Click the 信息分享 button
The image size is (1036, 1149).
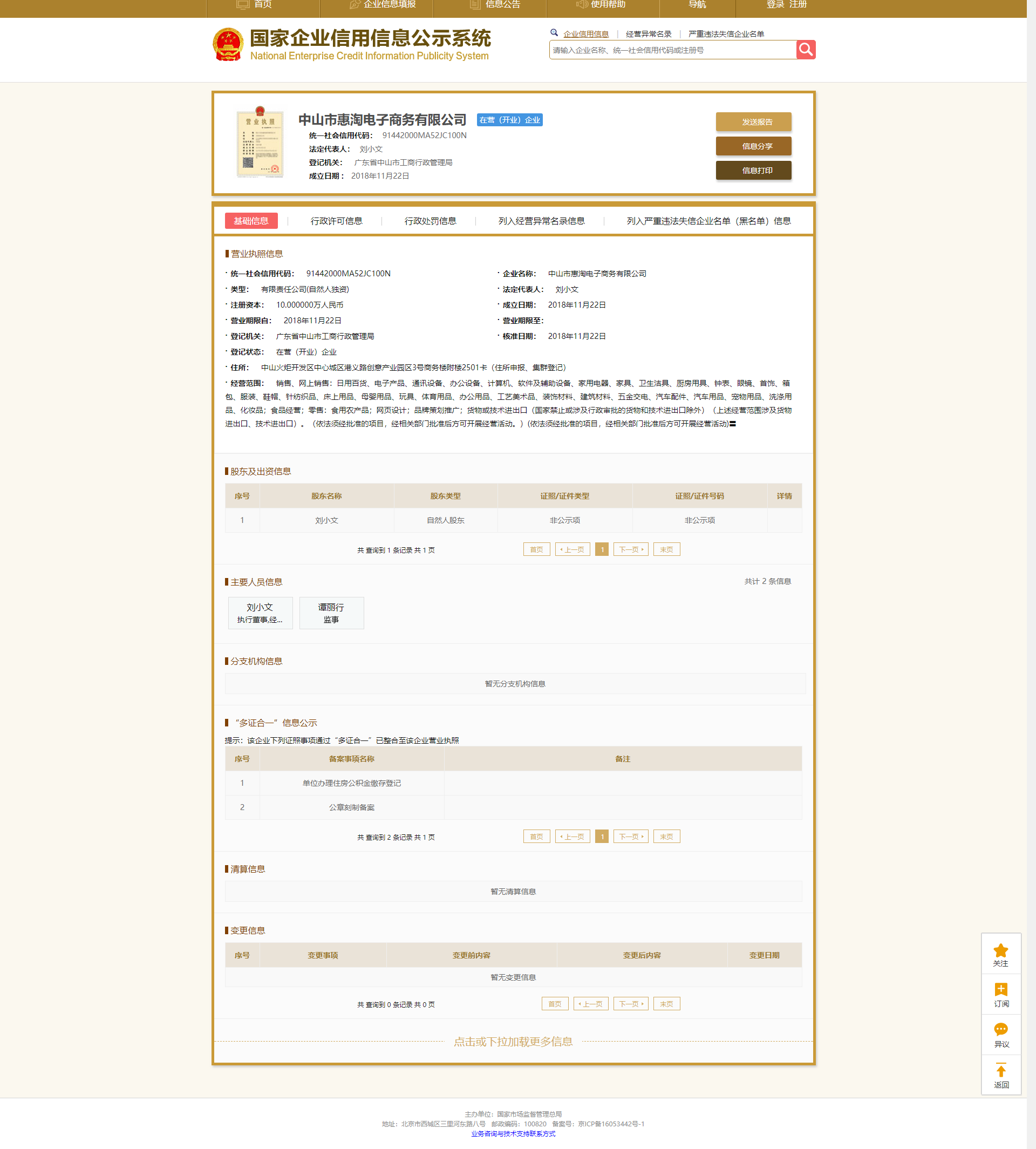point(753,146)
